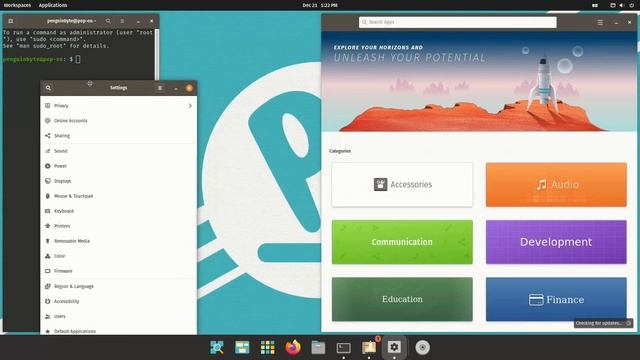Click the search icon in the Terminal header
The width and height of the screenshot is (640, 360).
pos(108,21)
